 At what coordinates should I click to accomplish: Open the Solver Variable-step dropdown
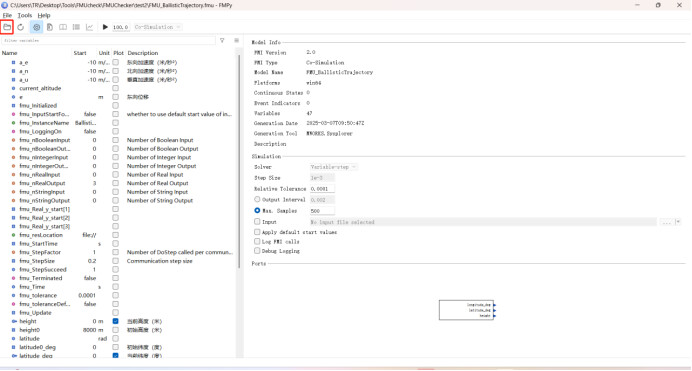[x=334, y=167]
